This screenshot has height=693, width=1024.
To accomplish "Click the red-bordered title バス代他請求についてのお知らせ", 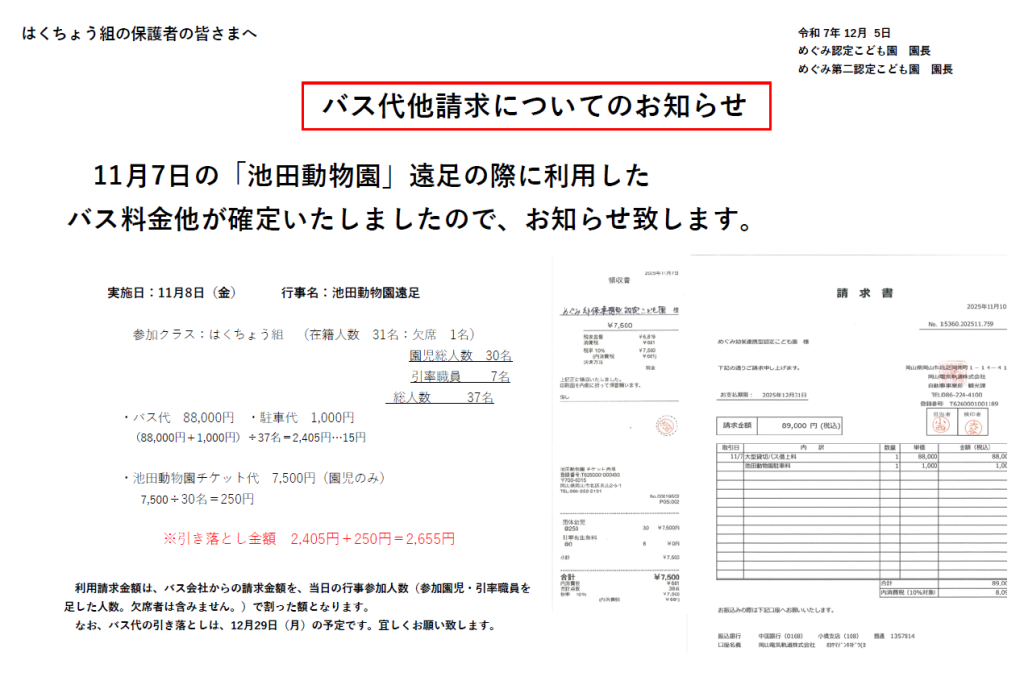I will (536, 106).
